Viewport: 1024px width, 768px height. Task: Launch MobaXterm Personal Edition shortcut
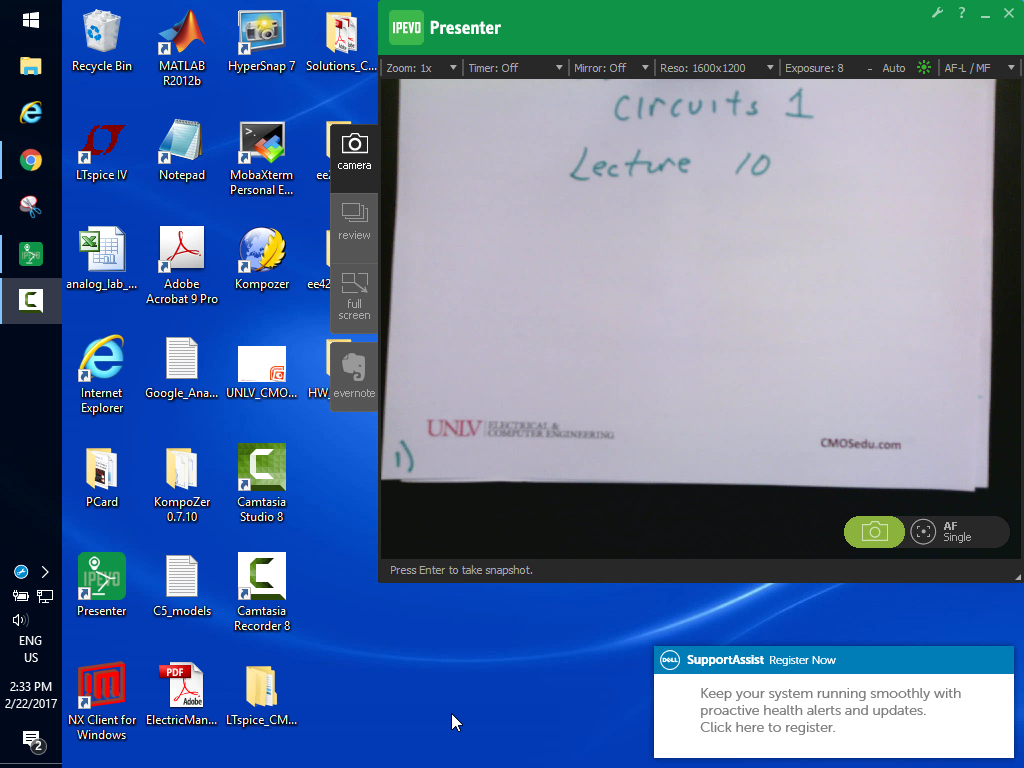coord(261,157)
